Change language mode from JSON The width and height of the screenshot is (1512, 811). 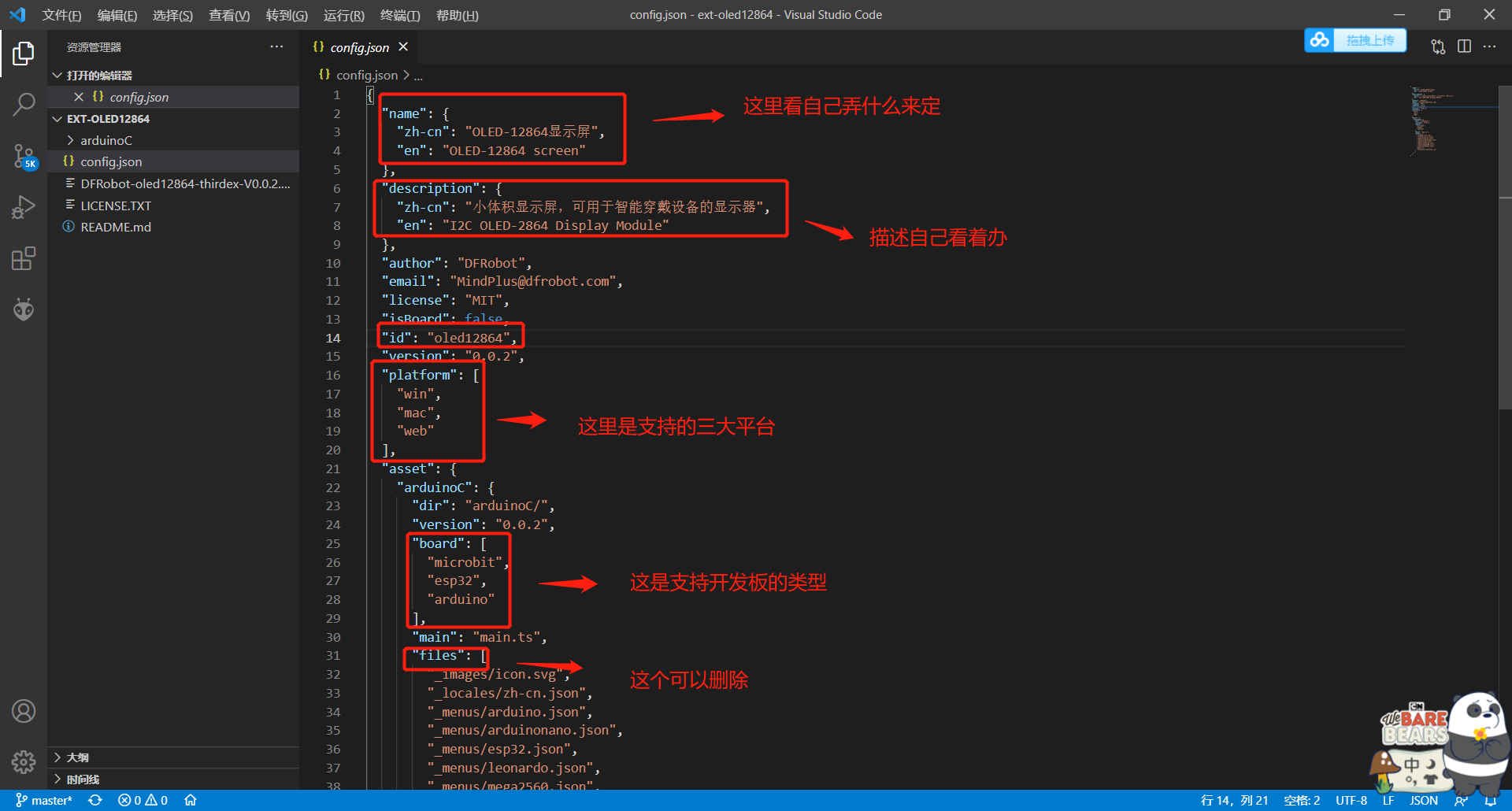click(x=1424, y=800)
